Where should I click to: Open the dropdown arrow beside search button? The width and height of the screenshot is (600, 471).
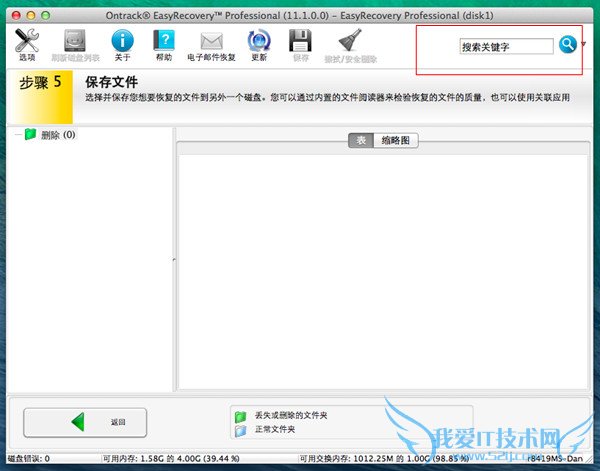tap(583, 44)
